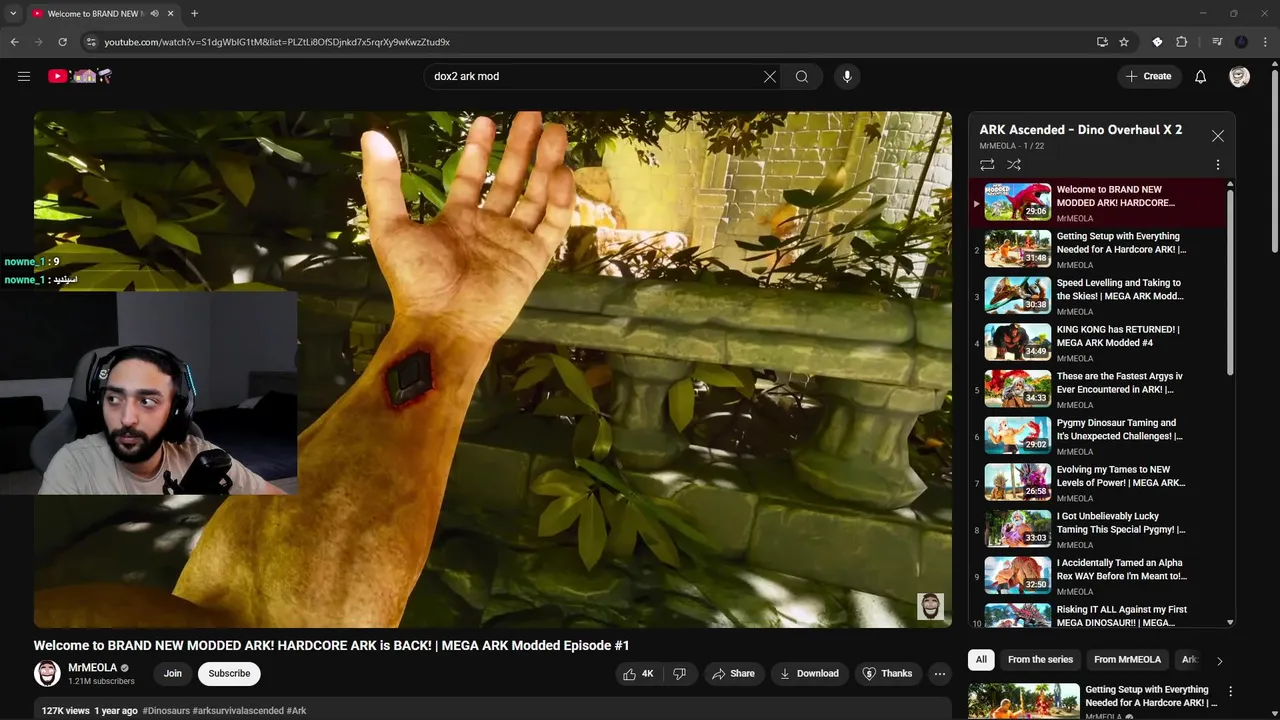This screenshot has height=720, width=1280.
Task: Go to the YouTube home logo
Action: pos(79,76)
